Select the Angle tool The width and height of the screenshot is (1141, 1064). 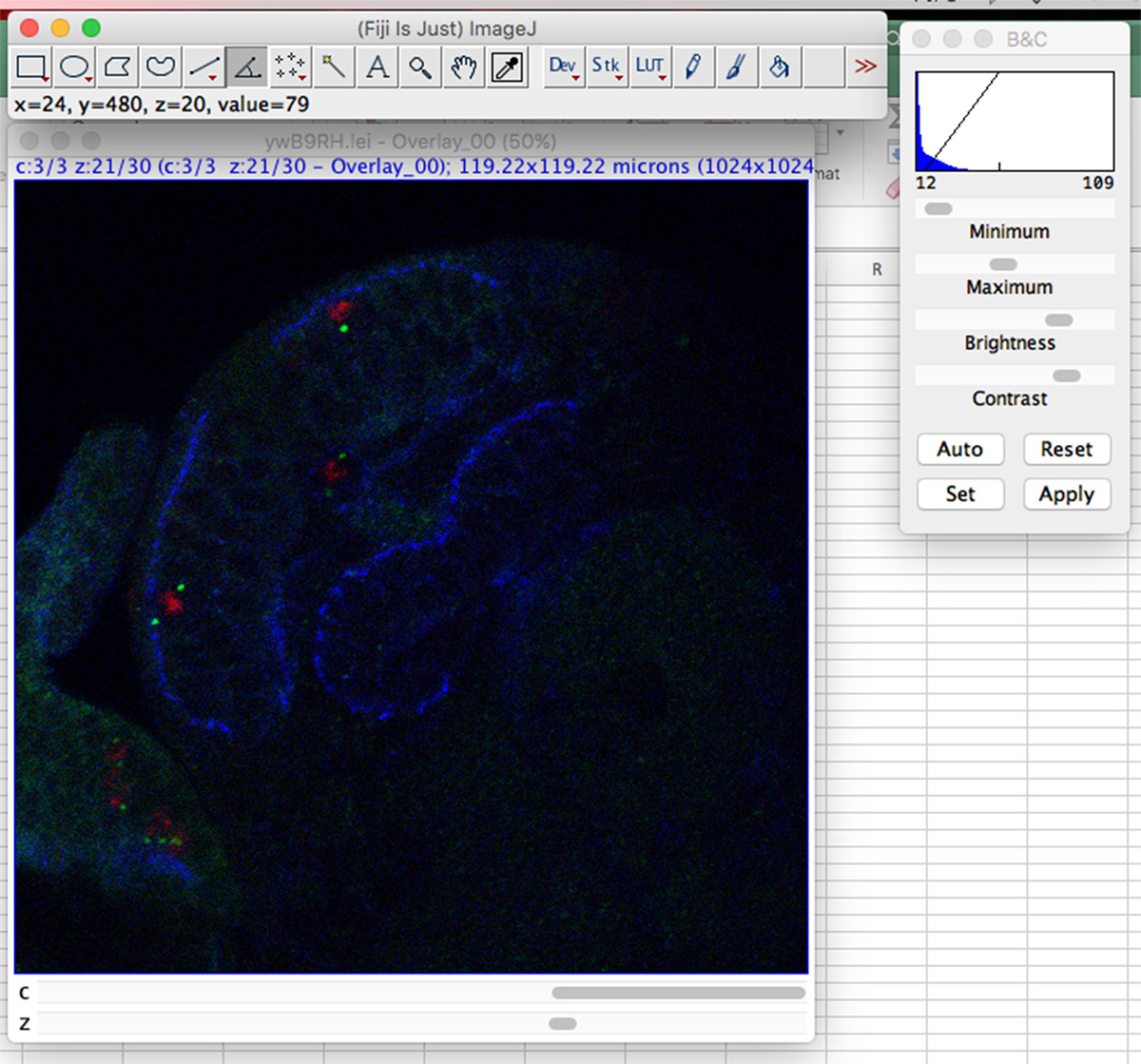pos(247,67)
